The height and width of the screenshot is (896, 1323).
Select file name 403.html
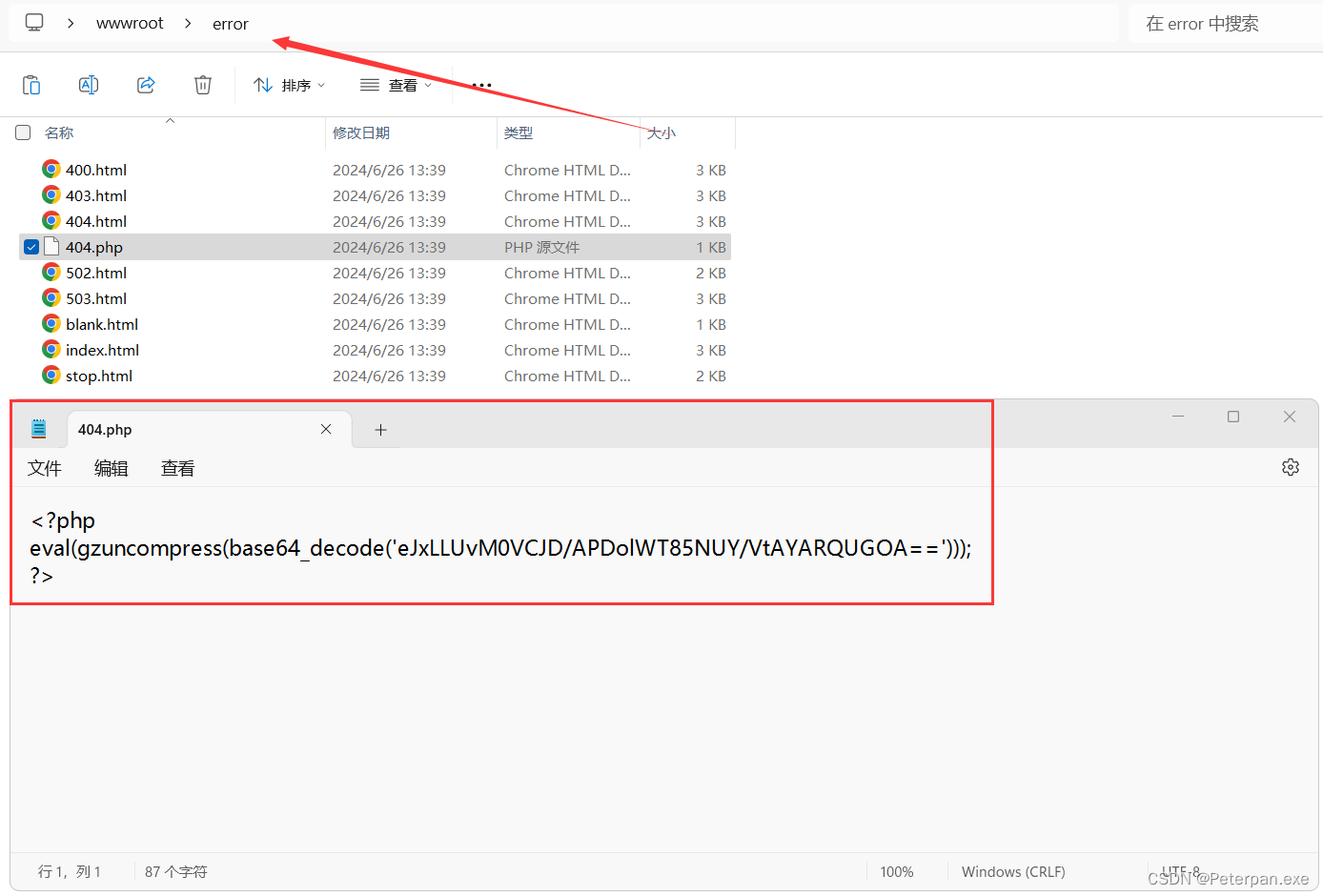96,195
